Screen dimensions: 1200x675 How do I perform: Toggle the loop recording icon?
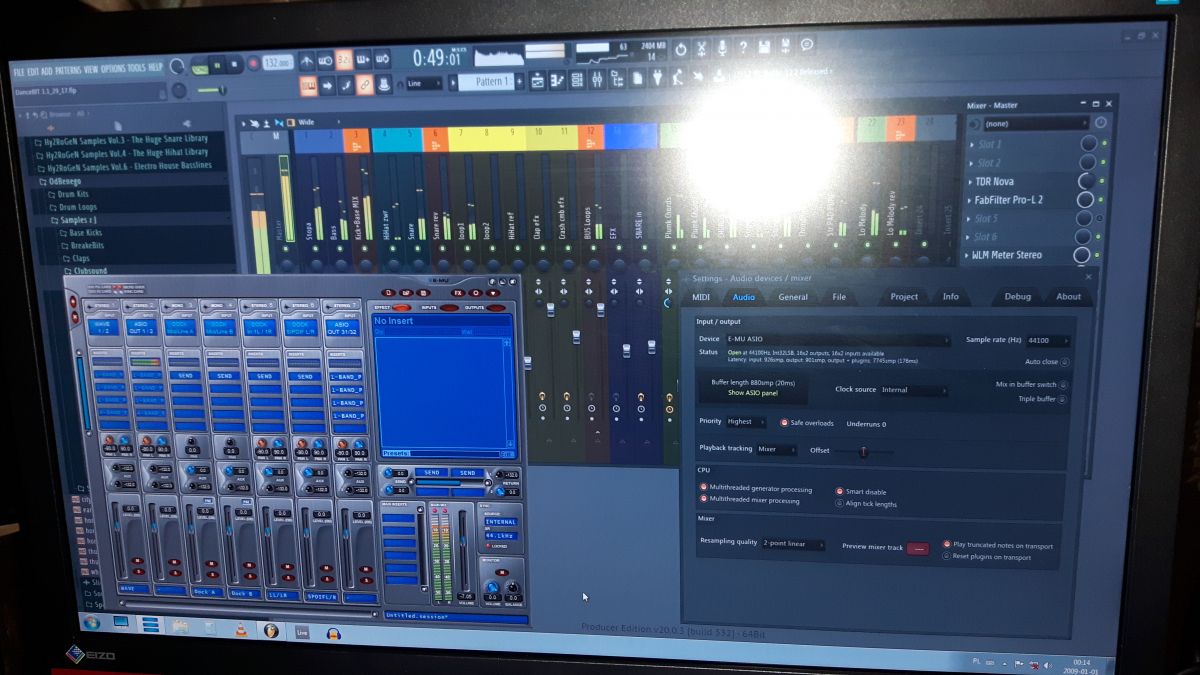383,59
